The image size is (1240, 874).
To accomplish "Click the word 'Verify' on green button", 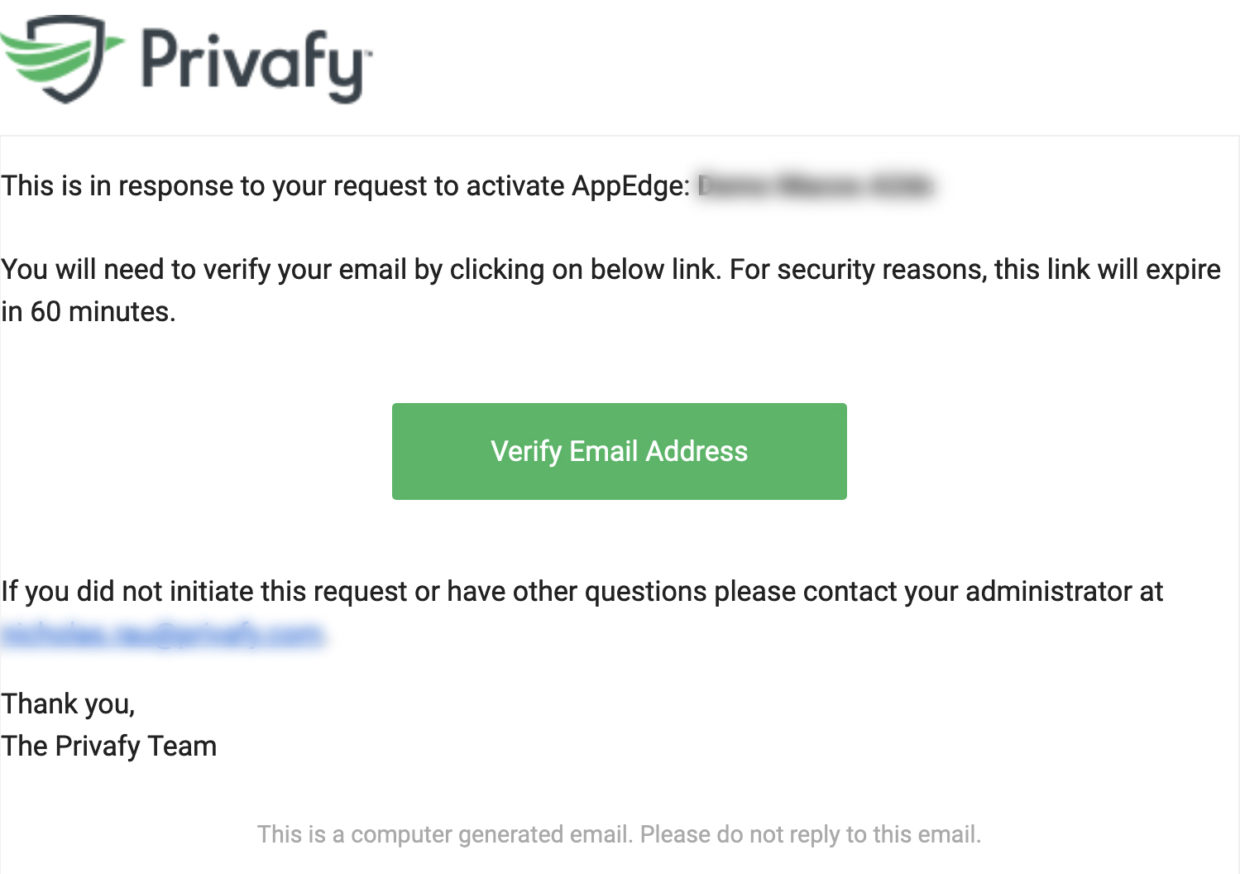I will click(x=526, y=452).
